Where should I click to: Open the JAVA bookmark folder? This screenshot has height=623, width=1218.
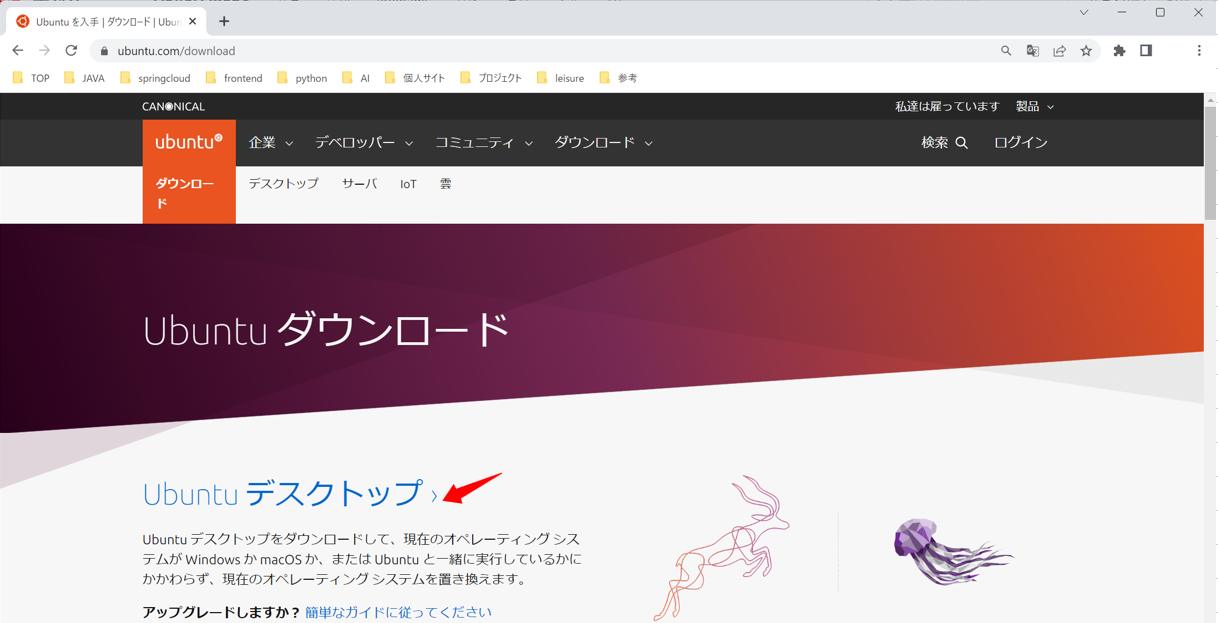[84, 78]
